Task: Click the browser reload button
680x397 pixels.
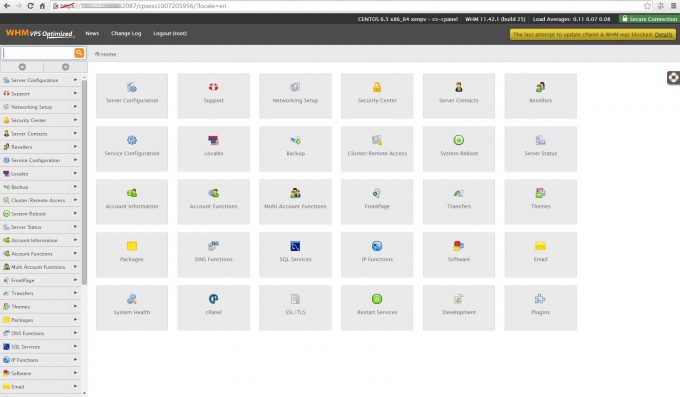Action: point(30,6)
